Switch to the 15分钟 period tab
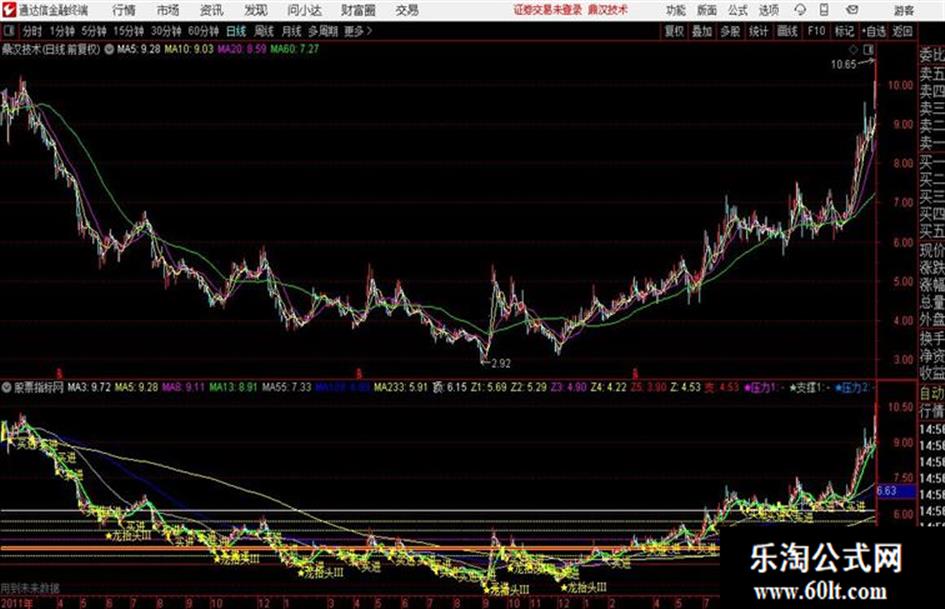Screen dimensions: 945x609 tap(128, 31)
